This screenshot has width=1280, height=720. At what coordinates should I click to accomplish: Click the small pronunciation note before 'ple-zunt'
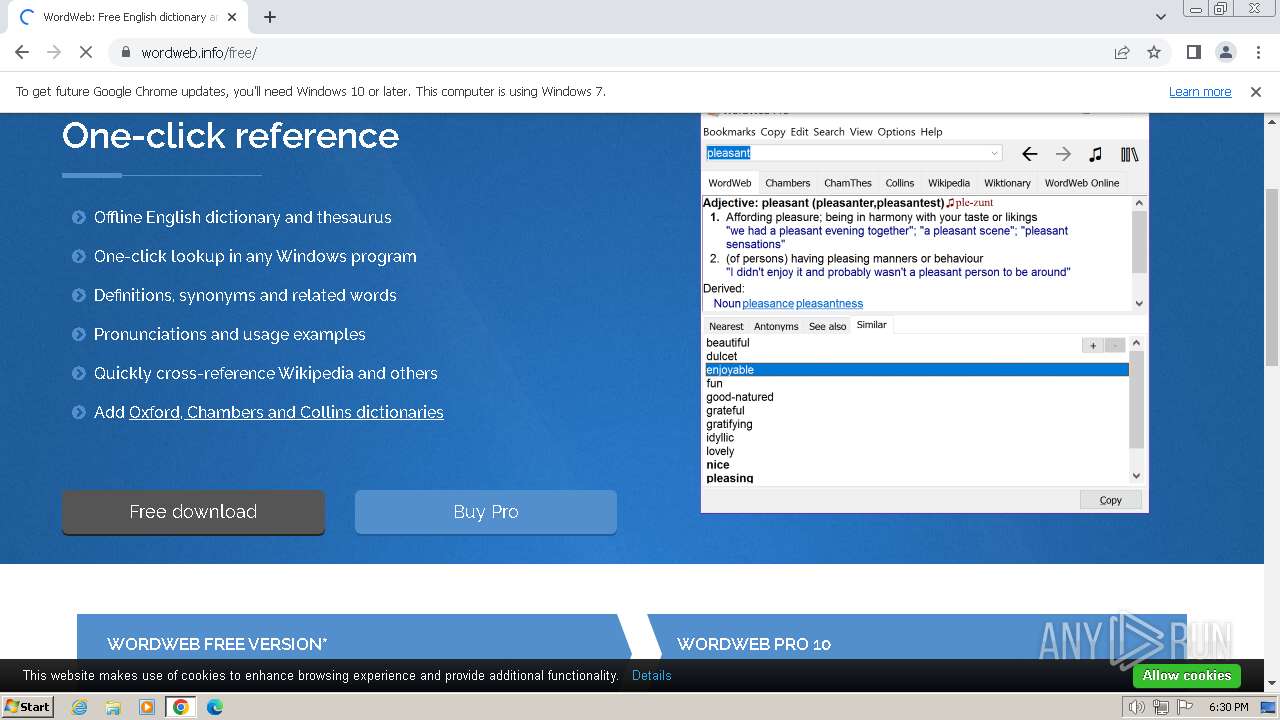[x=950, y=203]
